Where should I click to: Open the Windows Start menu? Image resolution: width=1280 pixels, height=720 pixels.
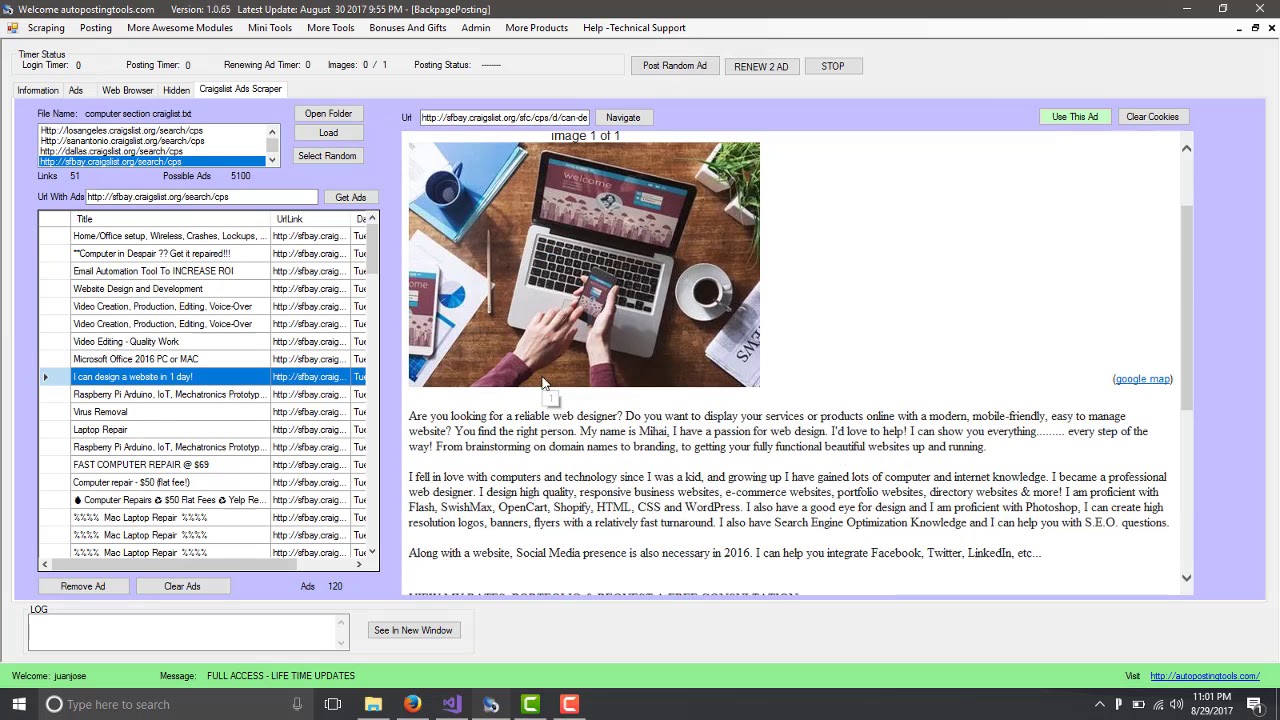(18, 704)
